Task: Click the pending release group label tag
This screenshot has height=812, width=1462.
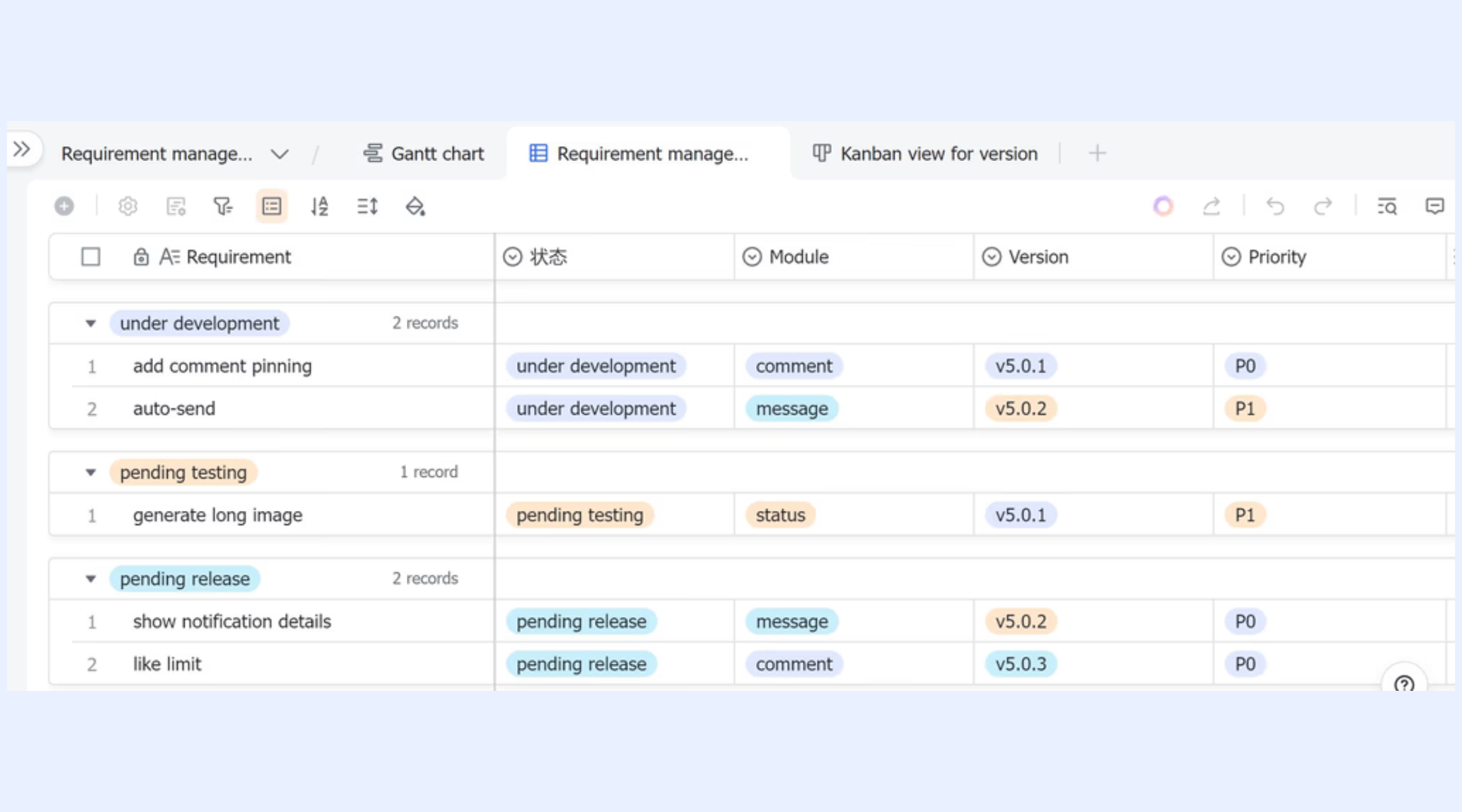Action: click(x=185, y=579)
